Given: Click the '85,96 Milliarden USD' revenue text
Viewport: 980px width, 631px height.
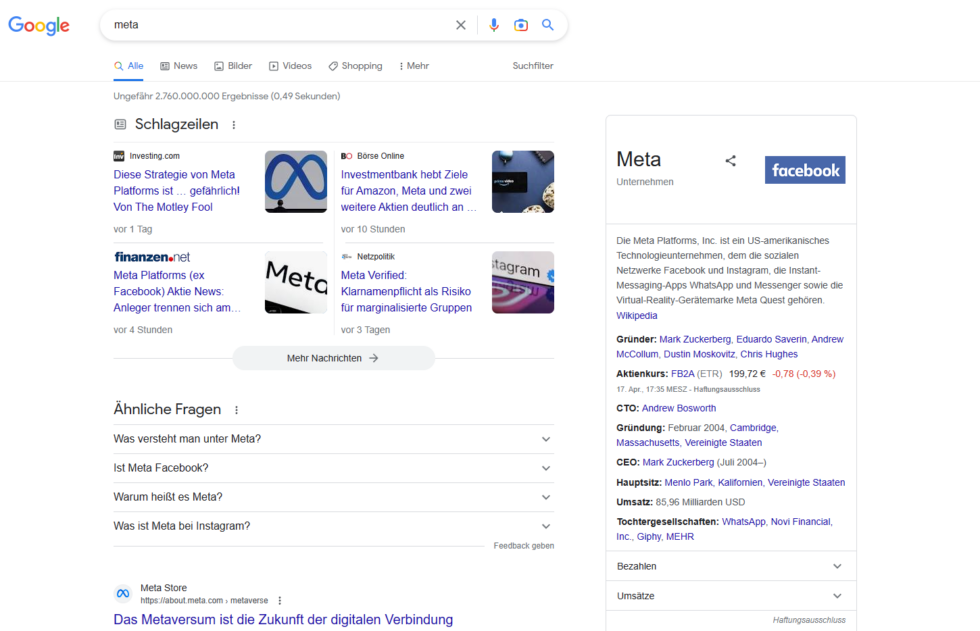Looking at the screenshot, I should [700, 502].
